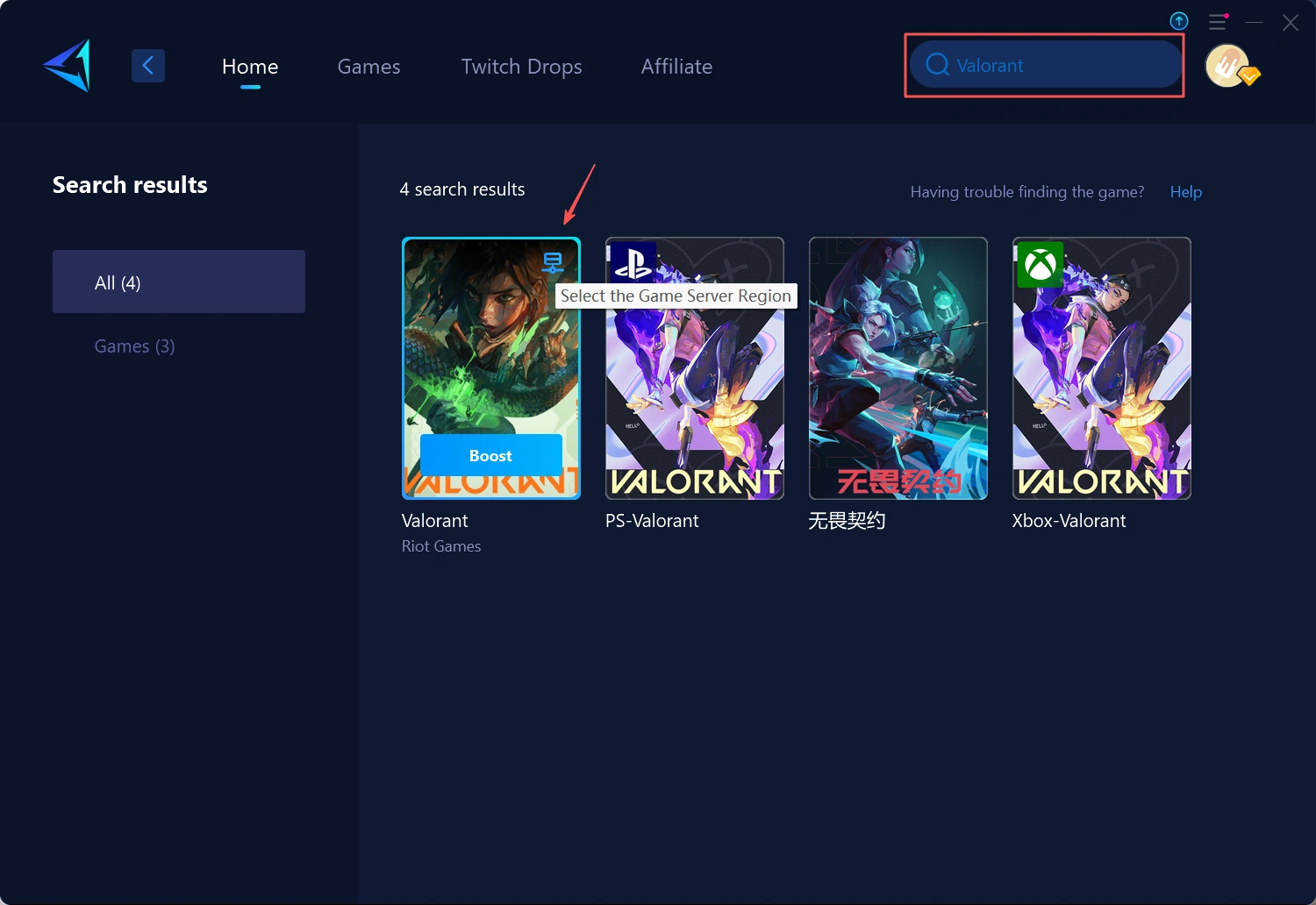Screen dimensions: 1316x905
Task: Go to the Twitch Drops tab
Action: (x=521, y=67)
